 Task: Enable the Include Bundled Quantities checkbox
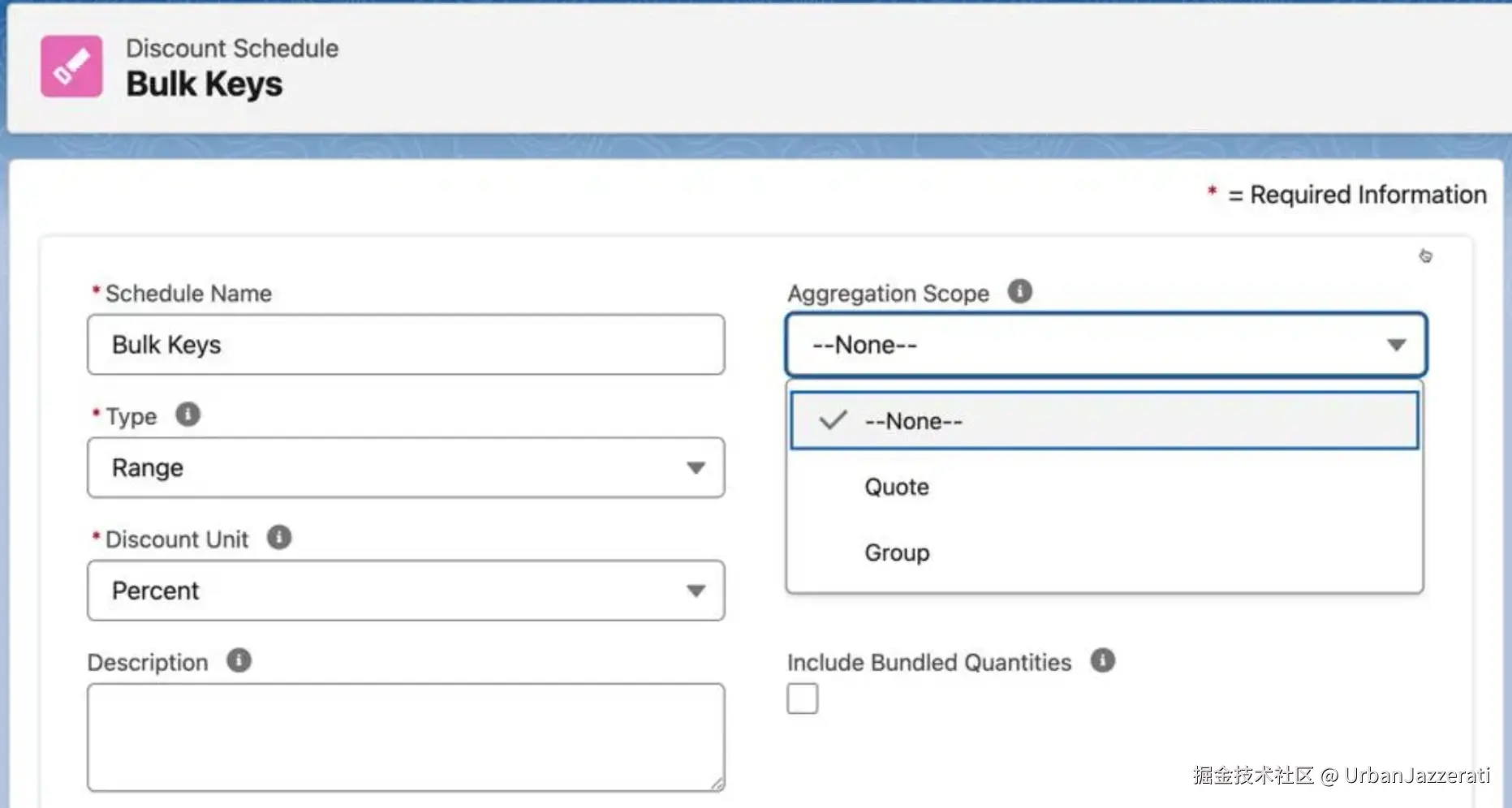[802, 698]
